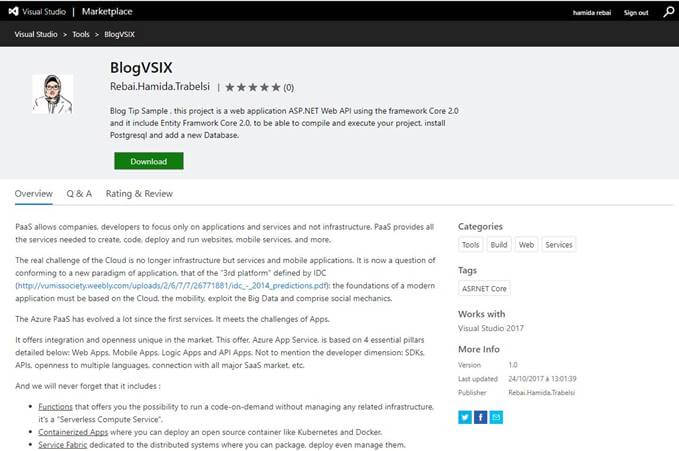Viewport: 679px width, 451px height.
Task: Open the Functions link in the list
Action: coord(55,407)
